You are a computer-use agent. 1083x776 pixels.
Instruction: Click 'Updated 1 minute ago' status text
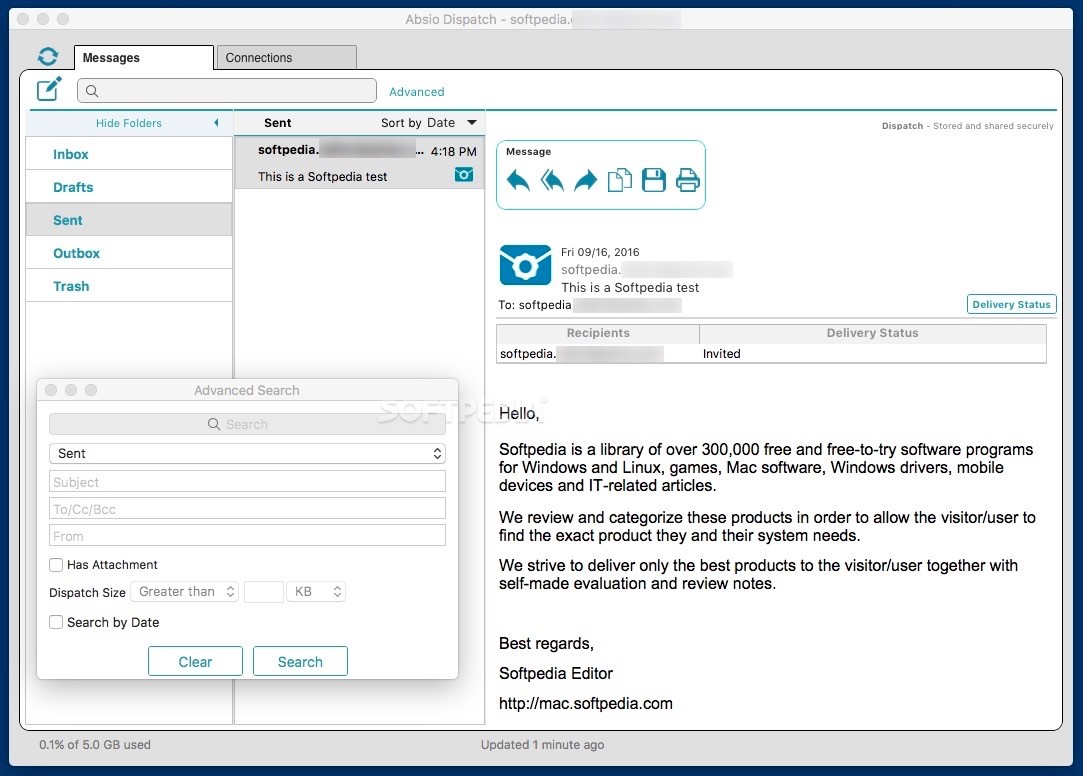[x=542, y=744]
